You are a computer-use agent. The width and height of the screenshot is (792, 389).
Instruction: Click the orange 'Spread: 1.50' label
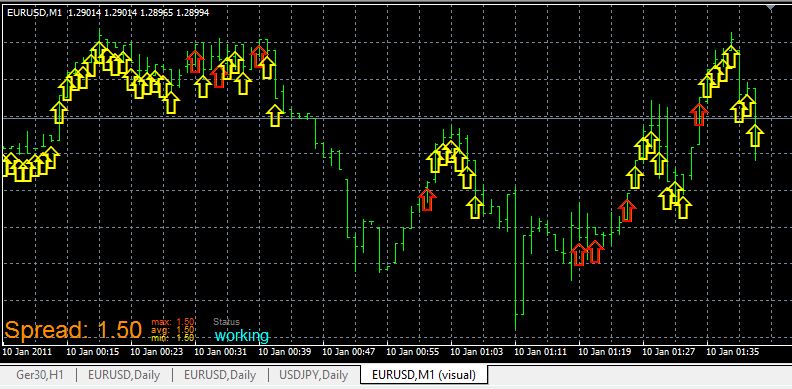pyautogui.click(x=73, y=330)
